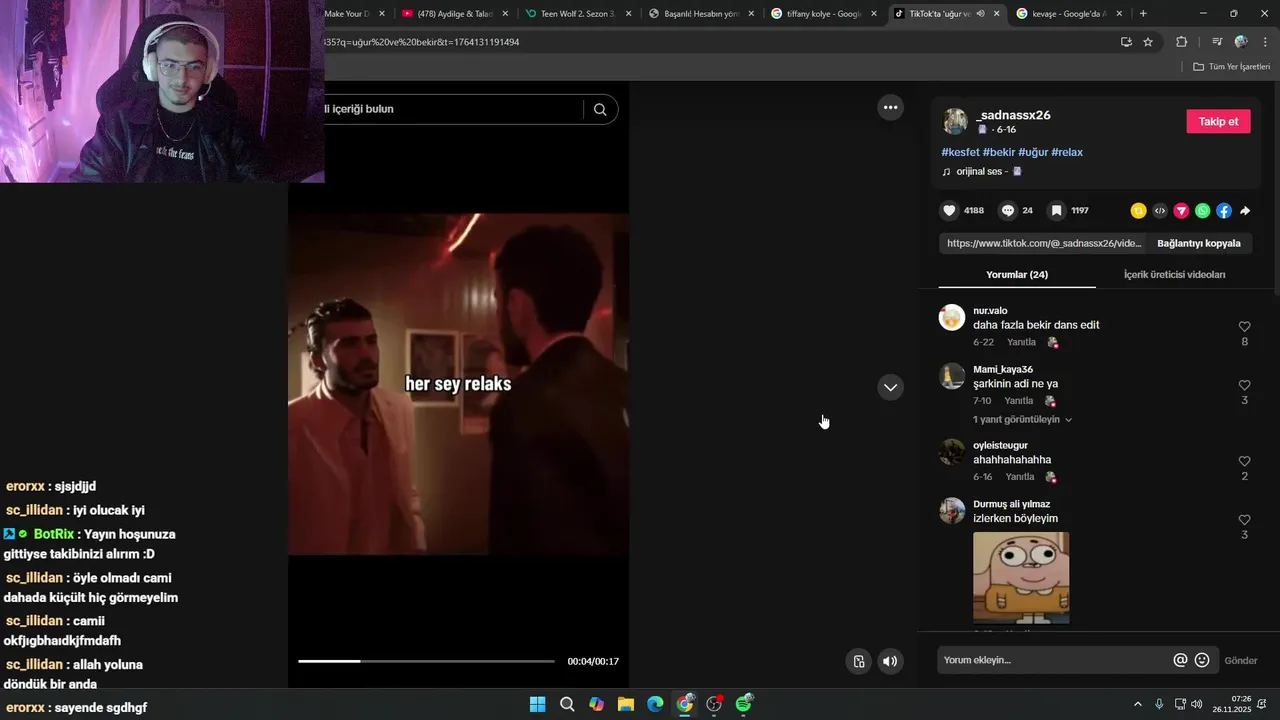Click the #bekir hashtag
Image resolution: width=1280 pixels, height=720 pixels.
coord(999,152)
